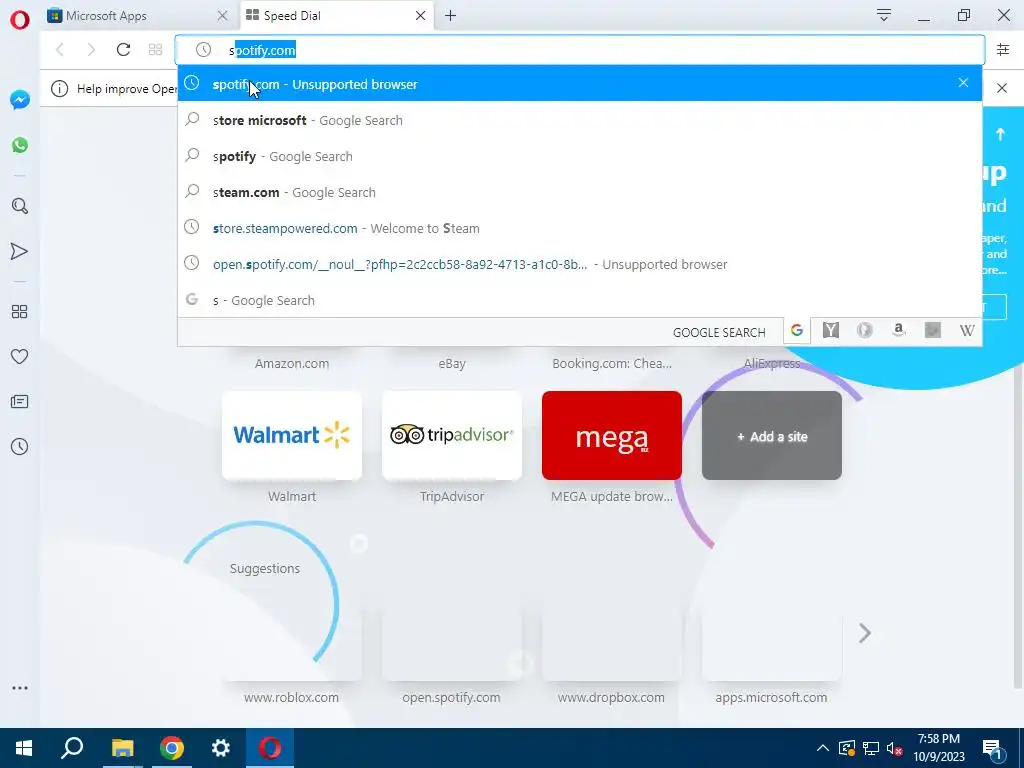Choose store.steampowered.com Welcome to Steam suggestion
Viewport: 1024px width, 768px height.
pos(580,228)
